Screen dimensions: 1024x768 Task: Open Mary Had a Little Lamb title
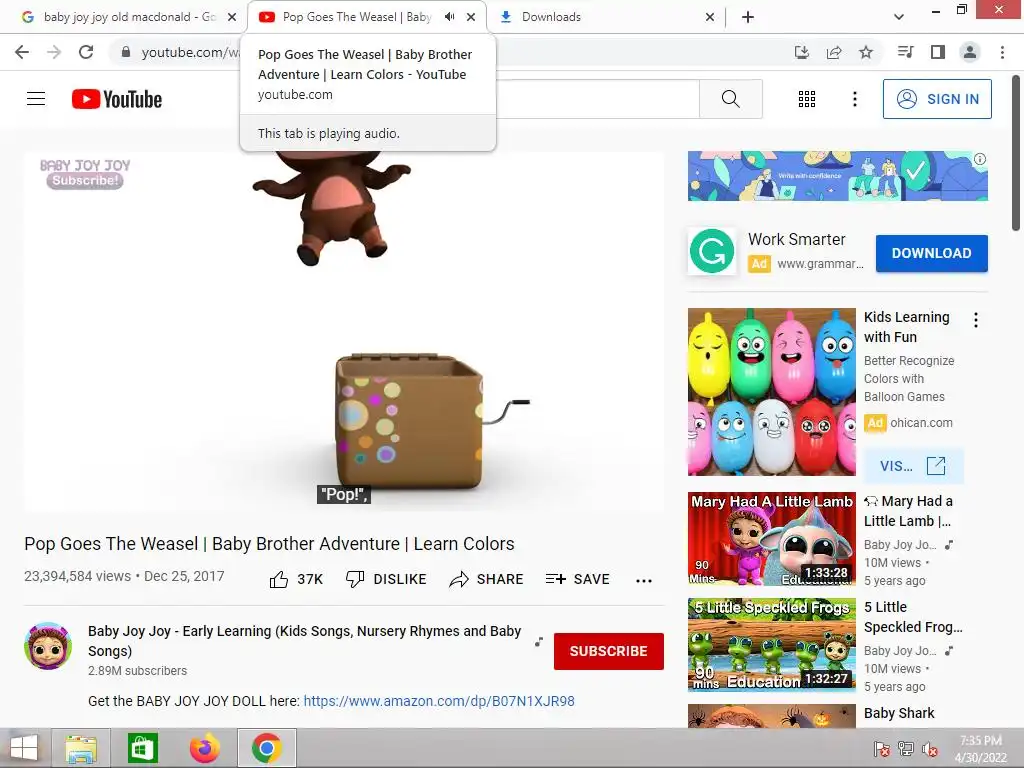909,511
